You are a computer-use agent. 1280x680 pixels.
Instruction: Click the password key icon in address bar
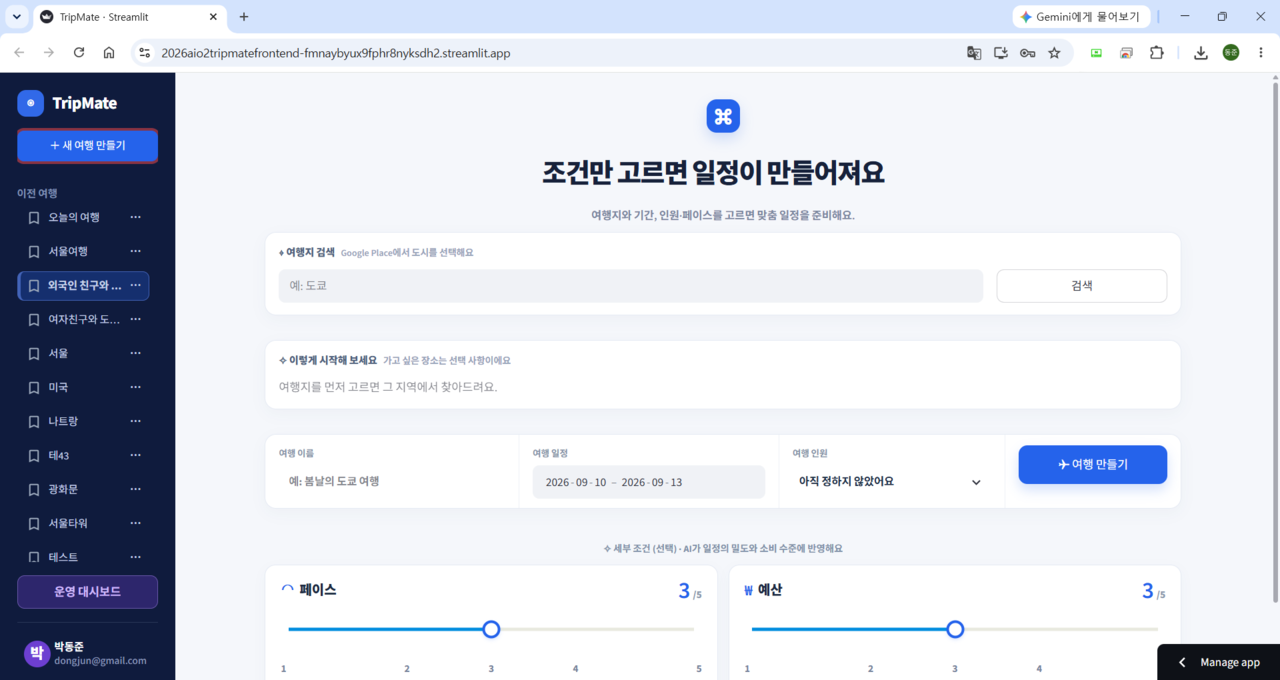1027,53
